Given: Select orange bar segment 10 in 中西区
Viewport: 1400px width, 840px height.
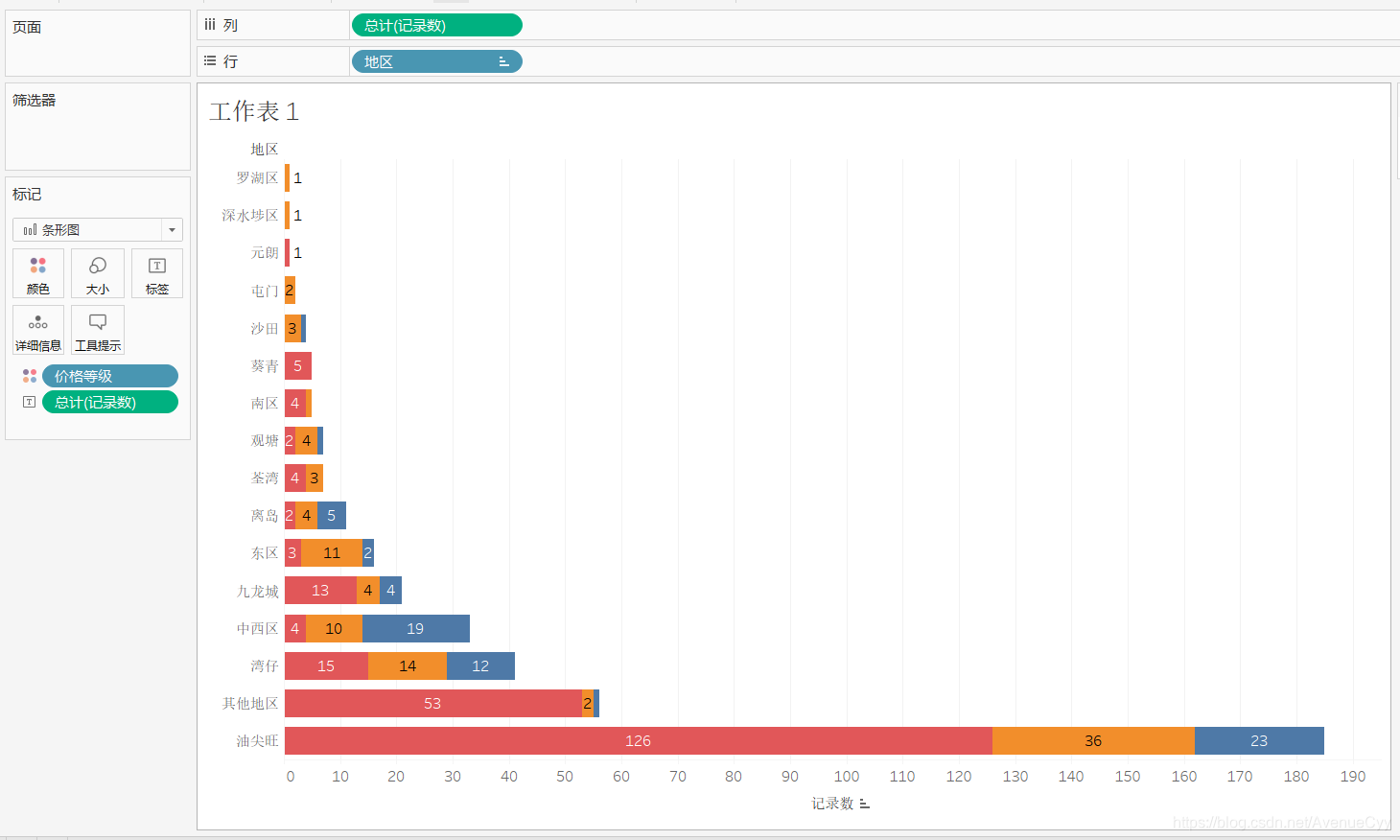Looking at the screenshot, I should [x=334, y=628].
